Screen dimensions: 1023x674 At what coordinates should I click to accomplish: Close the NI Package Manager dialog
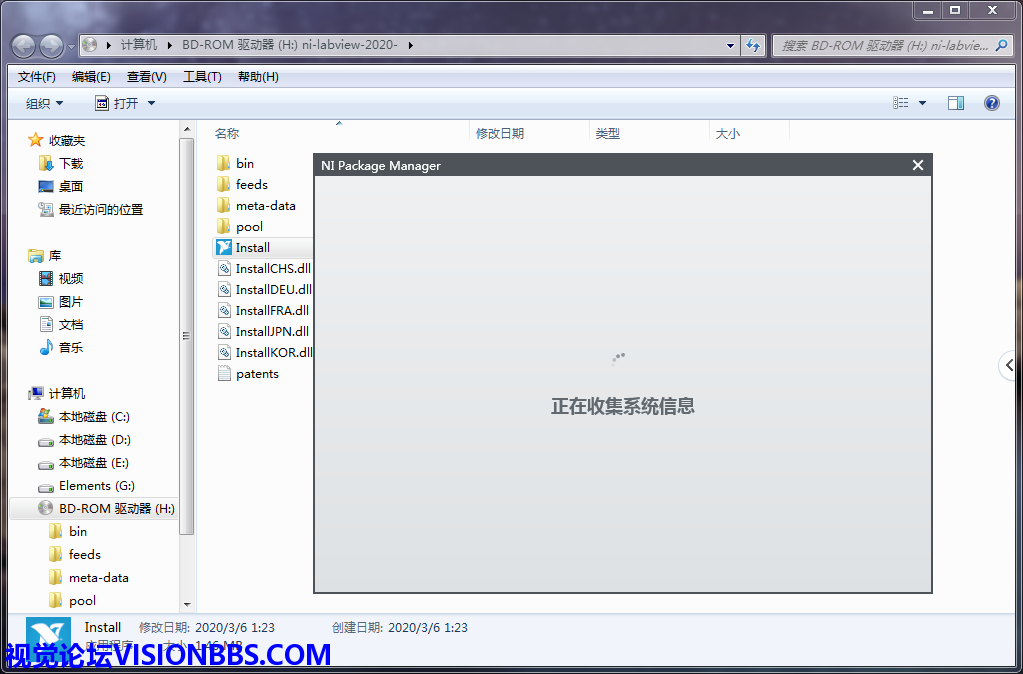pyautogui.click(x=917, y=165)
